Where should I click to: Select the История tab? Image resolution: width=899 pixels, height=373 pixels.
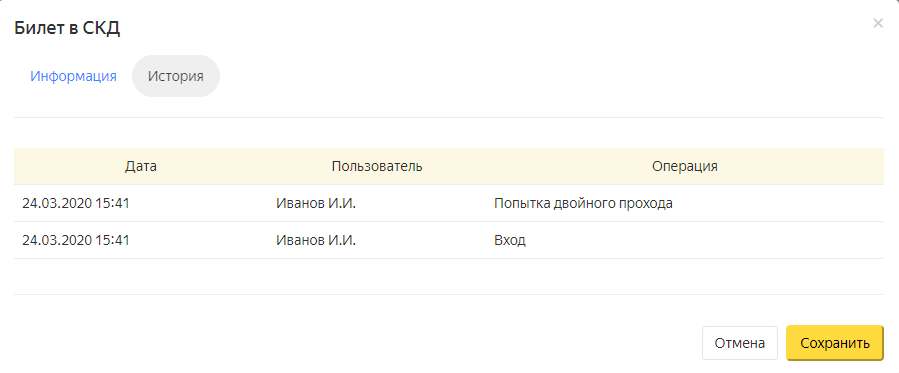(x=175, y=76)
